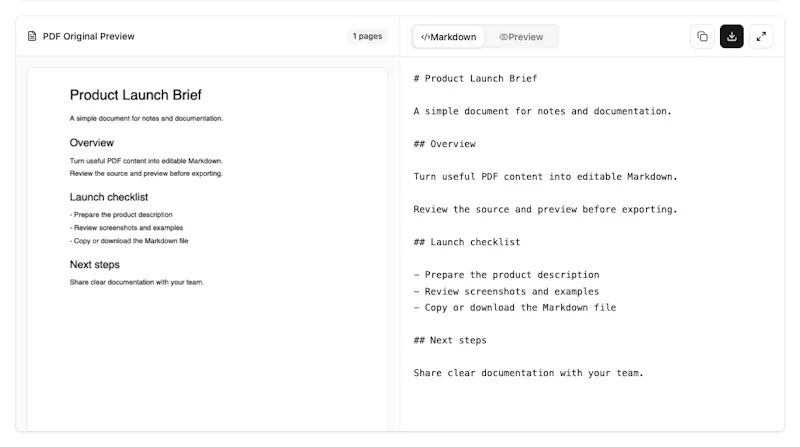Click Markdown line '– Review screenshots and examples'
This screenshot has width=800, height=447.
point(506,291)
